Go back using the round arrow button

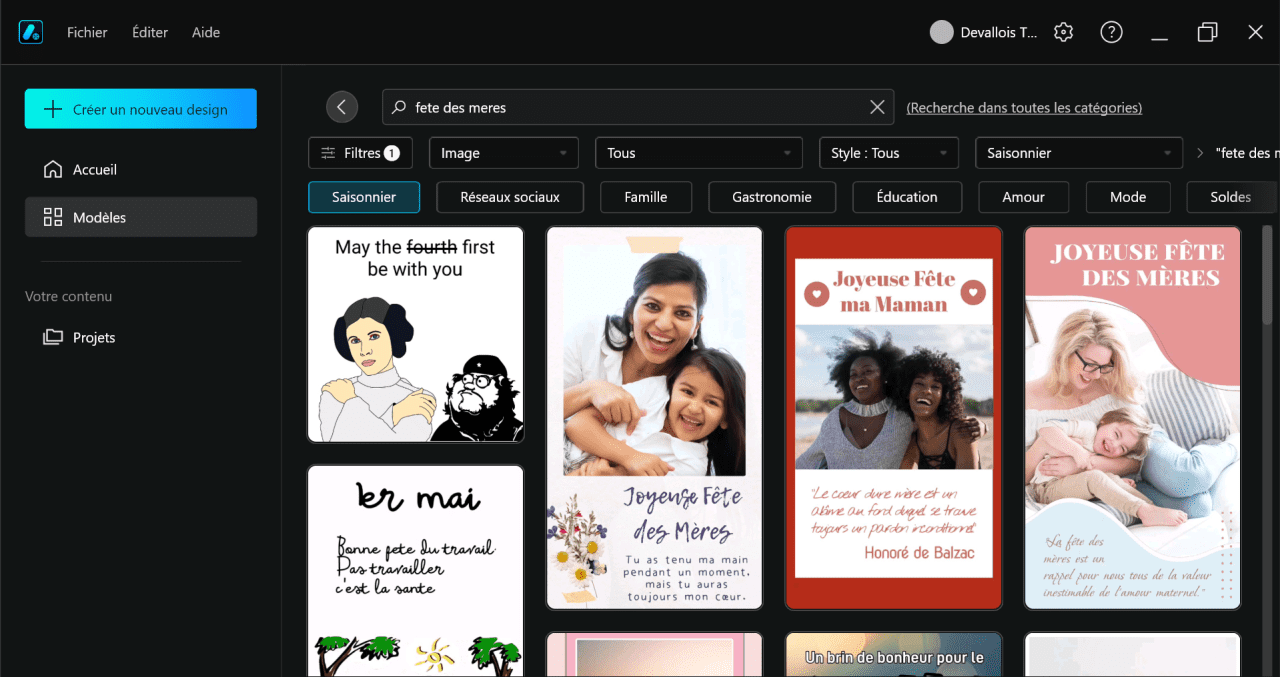point(342,107)
